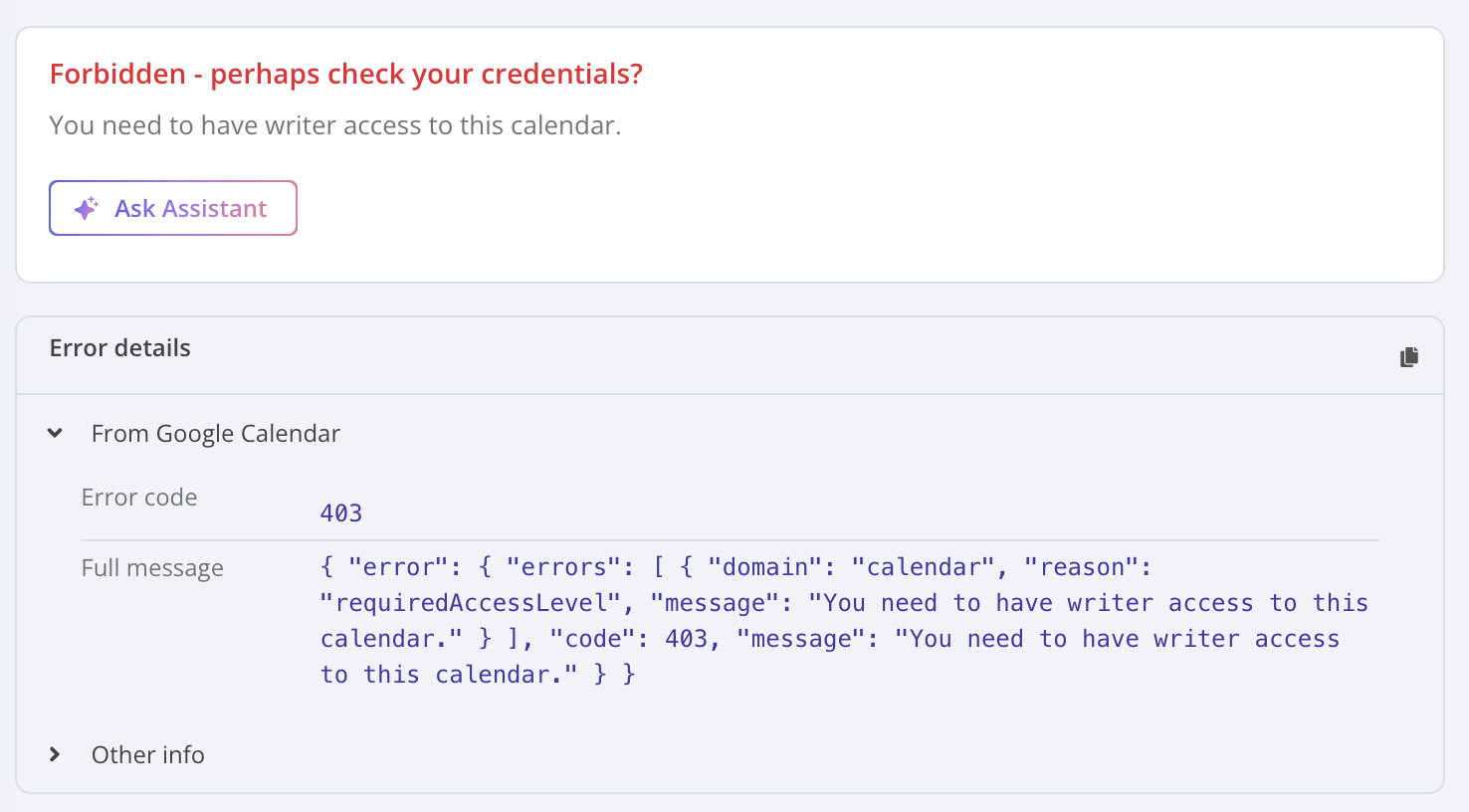
Task: Select the red Forbidden error heading
Action: pos(346,75)
